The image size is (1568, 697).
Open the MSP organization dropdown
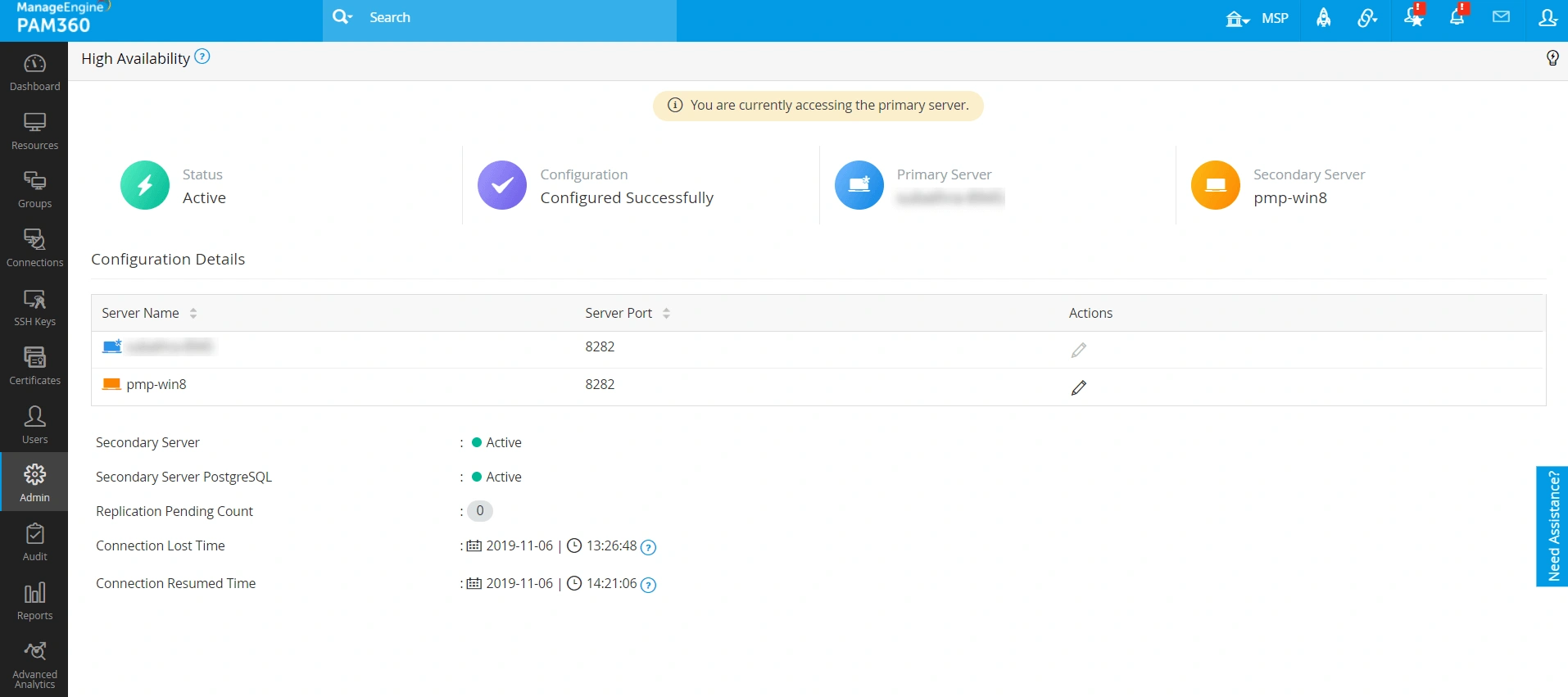point(1258,18)
